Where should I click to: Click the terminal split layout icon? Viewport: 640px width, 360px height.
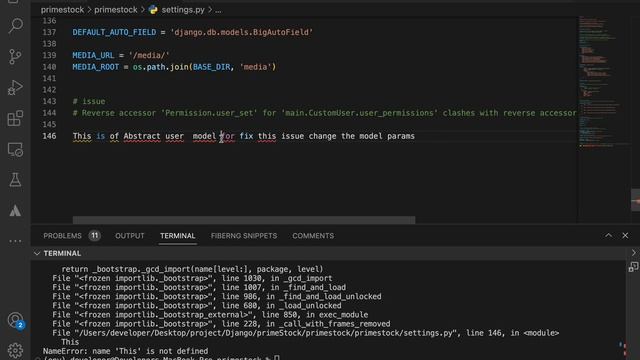pos(633,267)
